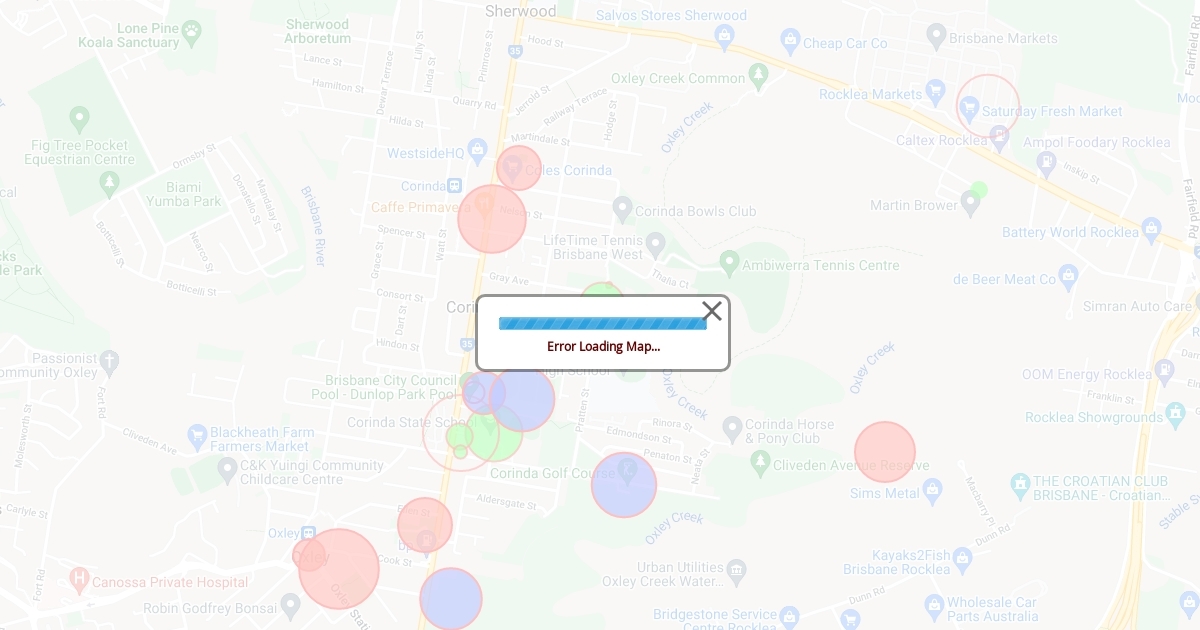Click the loading progress bar

click(x=603, y=323)
